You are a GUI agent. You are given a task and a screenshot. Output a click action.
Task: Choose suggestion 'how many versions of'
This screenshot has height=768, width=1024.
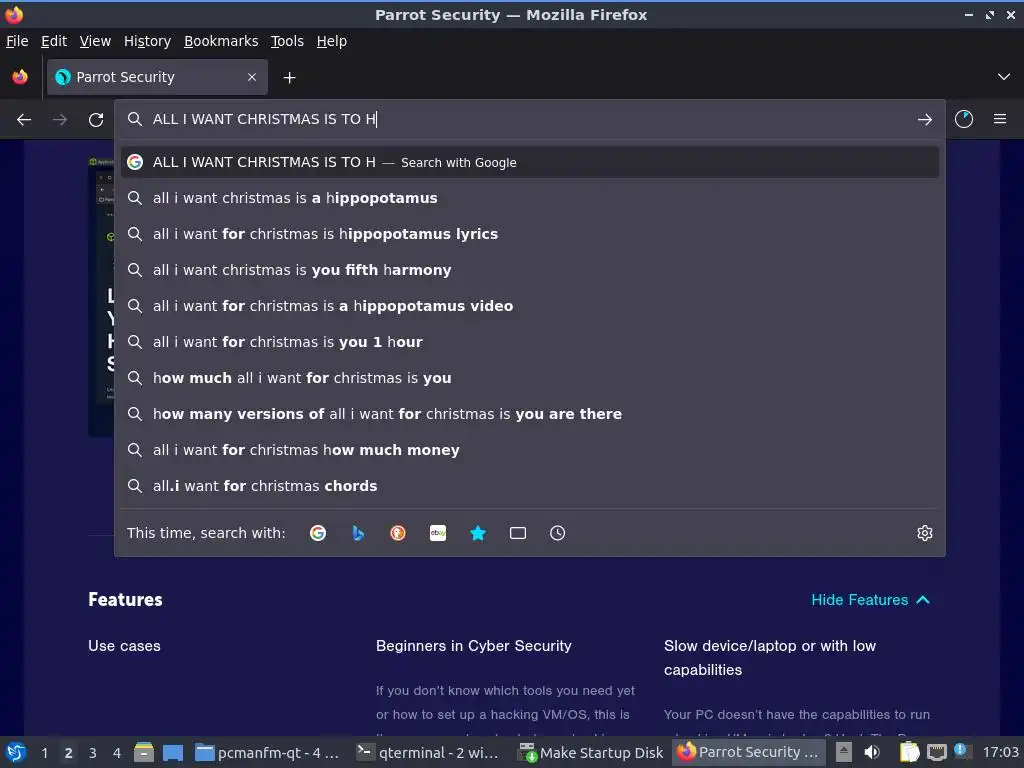coord(530,413)
